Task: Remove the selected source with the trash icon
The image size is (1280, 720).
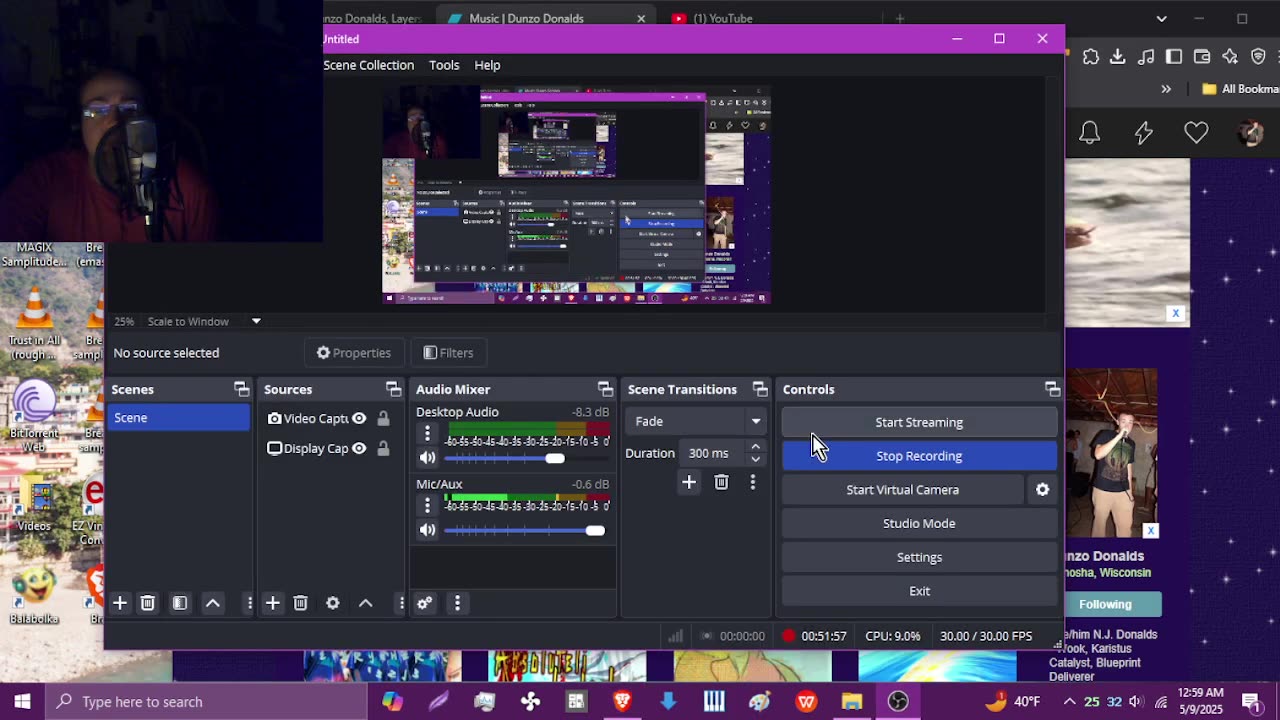Action: tap(300, 603)
